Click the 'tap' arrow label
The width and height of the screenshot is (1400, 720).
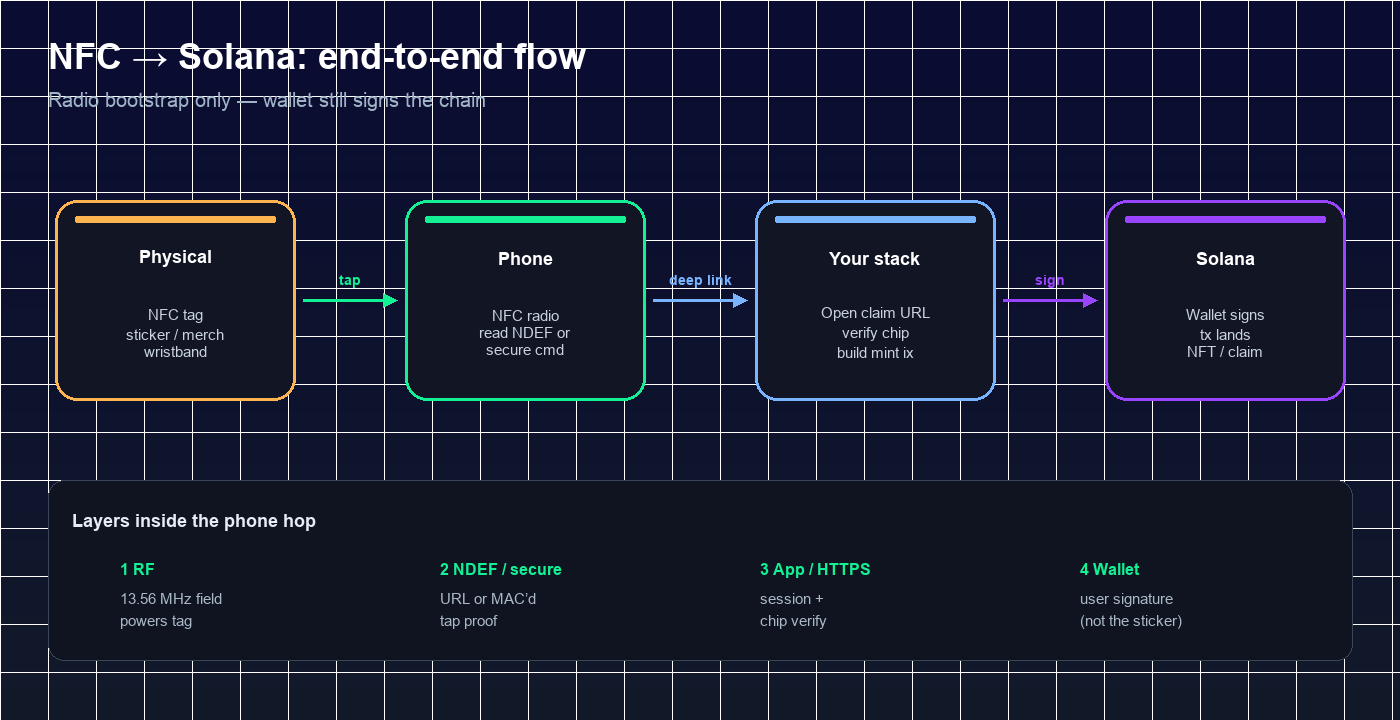349,281
